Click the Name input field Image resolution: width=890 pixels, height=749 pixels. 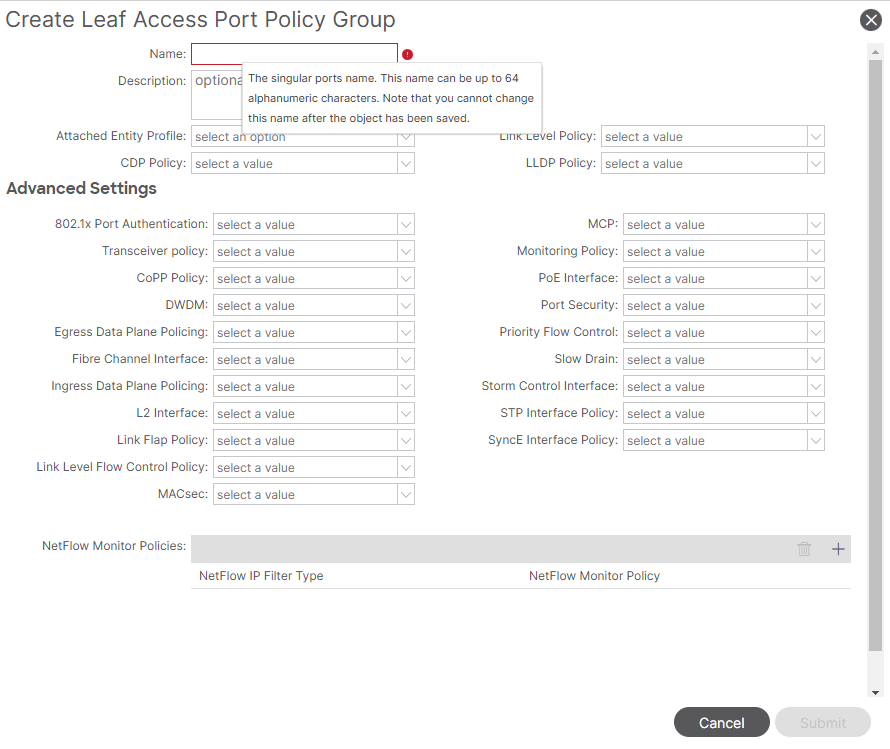tap(294, 54)
